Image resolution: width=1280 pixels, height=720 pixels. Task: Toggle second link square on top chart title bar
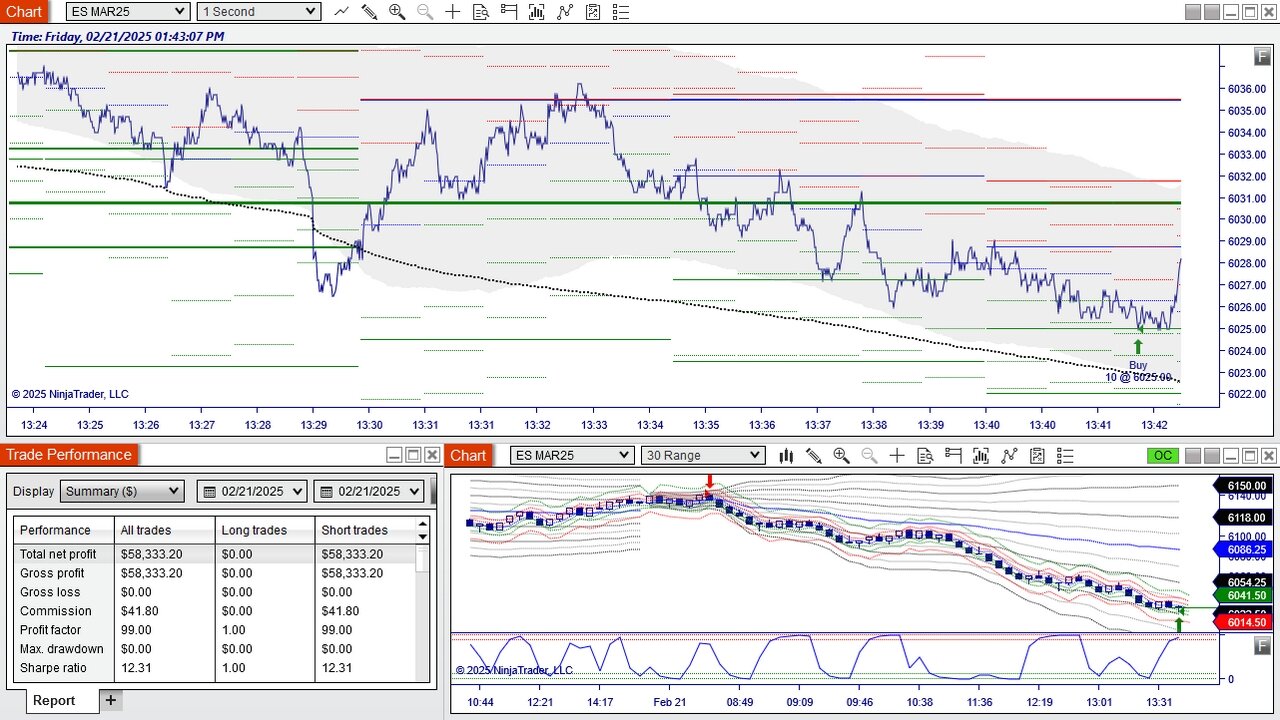click(1212, 12)
